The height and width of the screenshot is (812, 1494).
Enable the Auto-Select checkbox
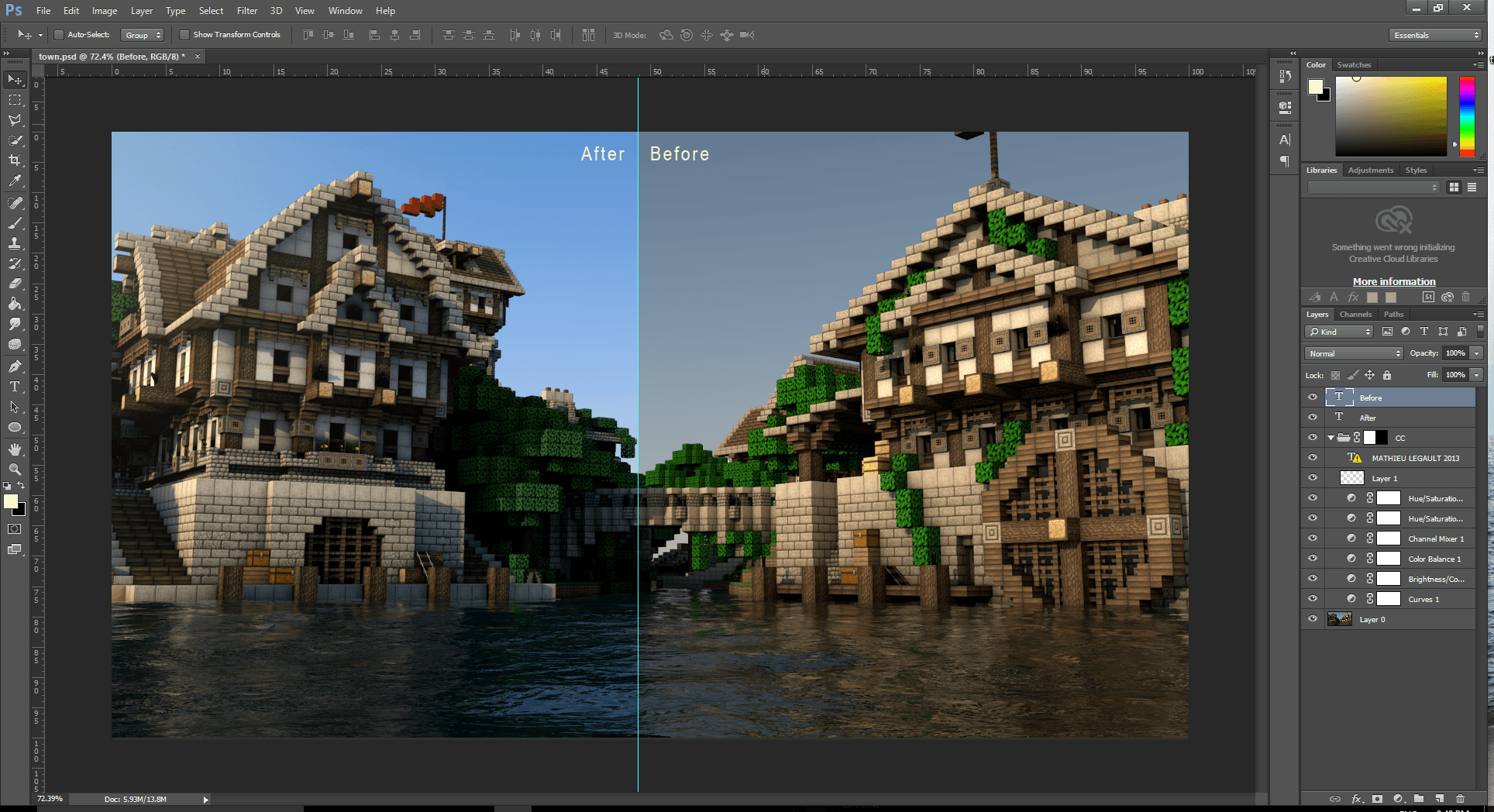point(59,35)
